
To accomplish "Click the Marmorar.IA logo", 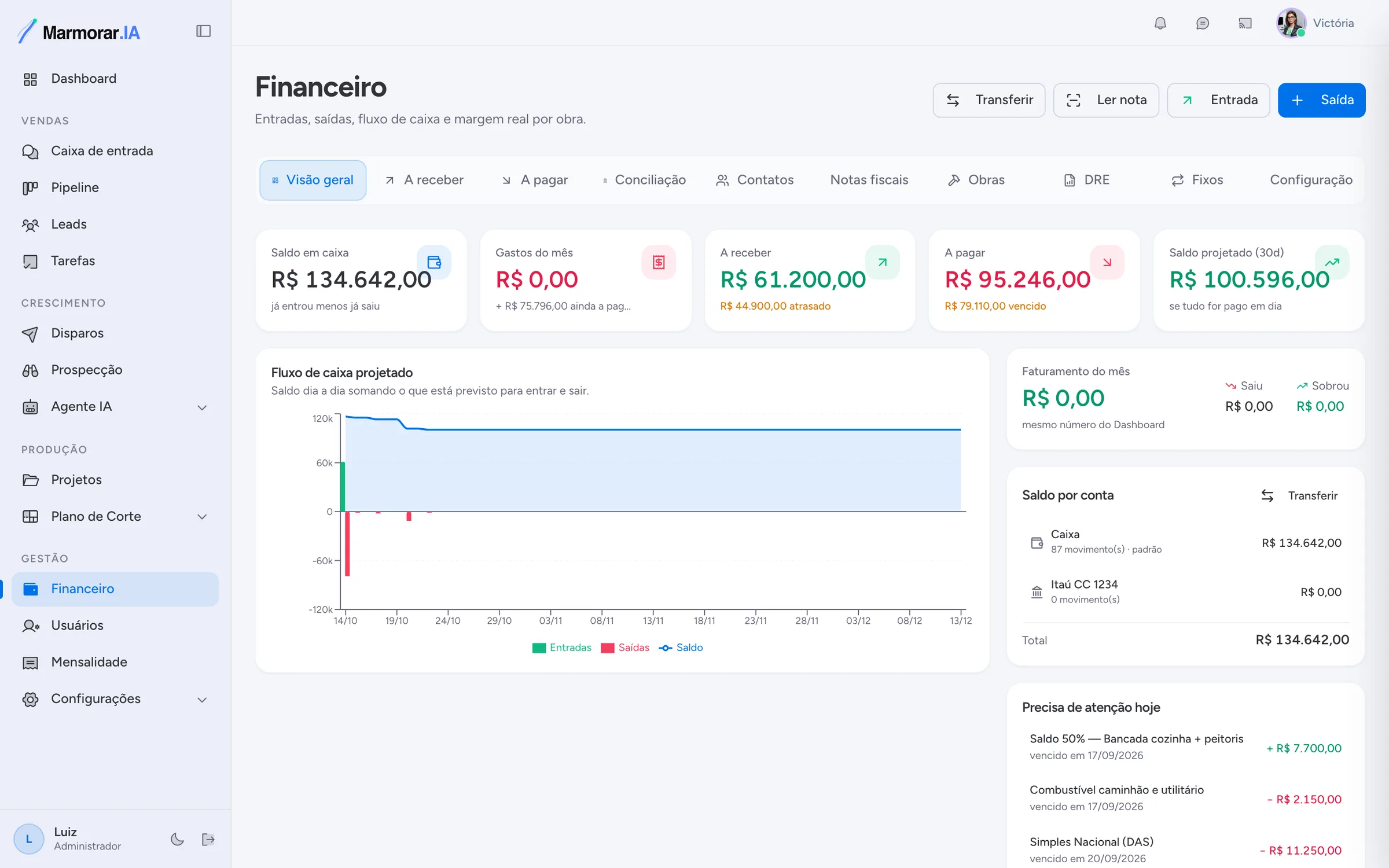I will tap(79, 32).
